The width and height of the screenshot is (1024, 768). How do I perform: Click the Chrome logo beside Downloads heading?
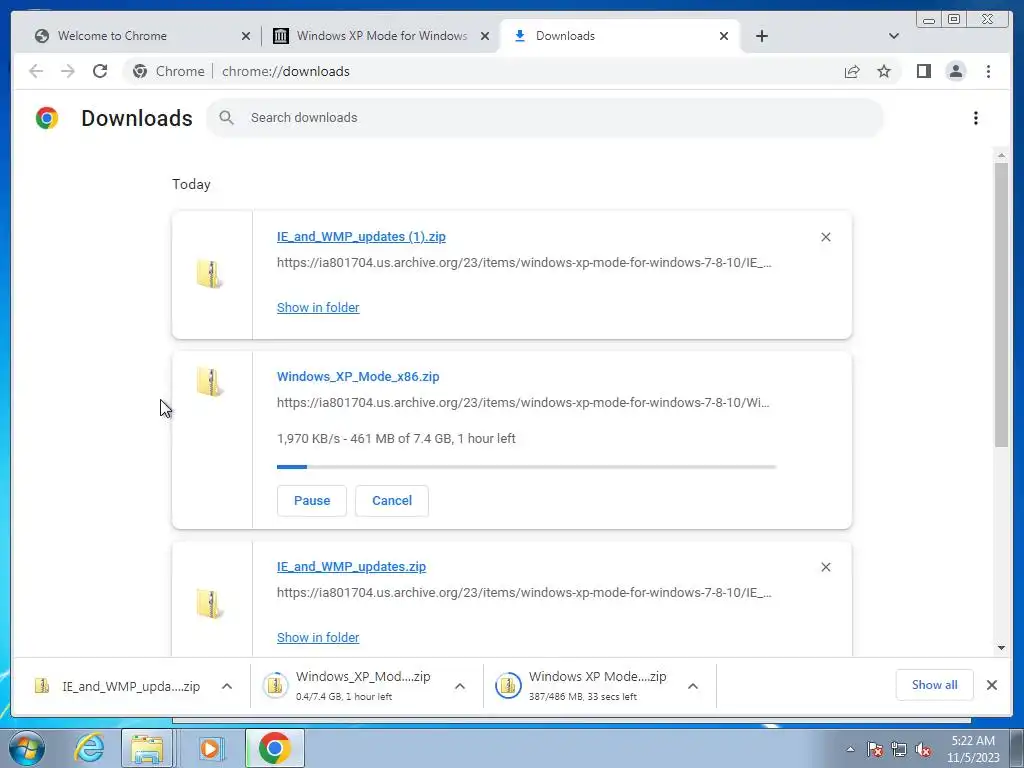coord(46,118)
